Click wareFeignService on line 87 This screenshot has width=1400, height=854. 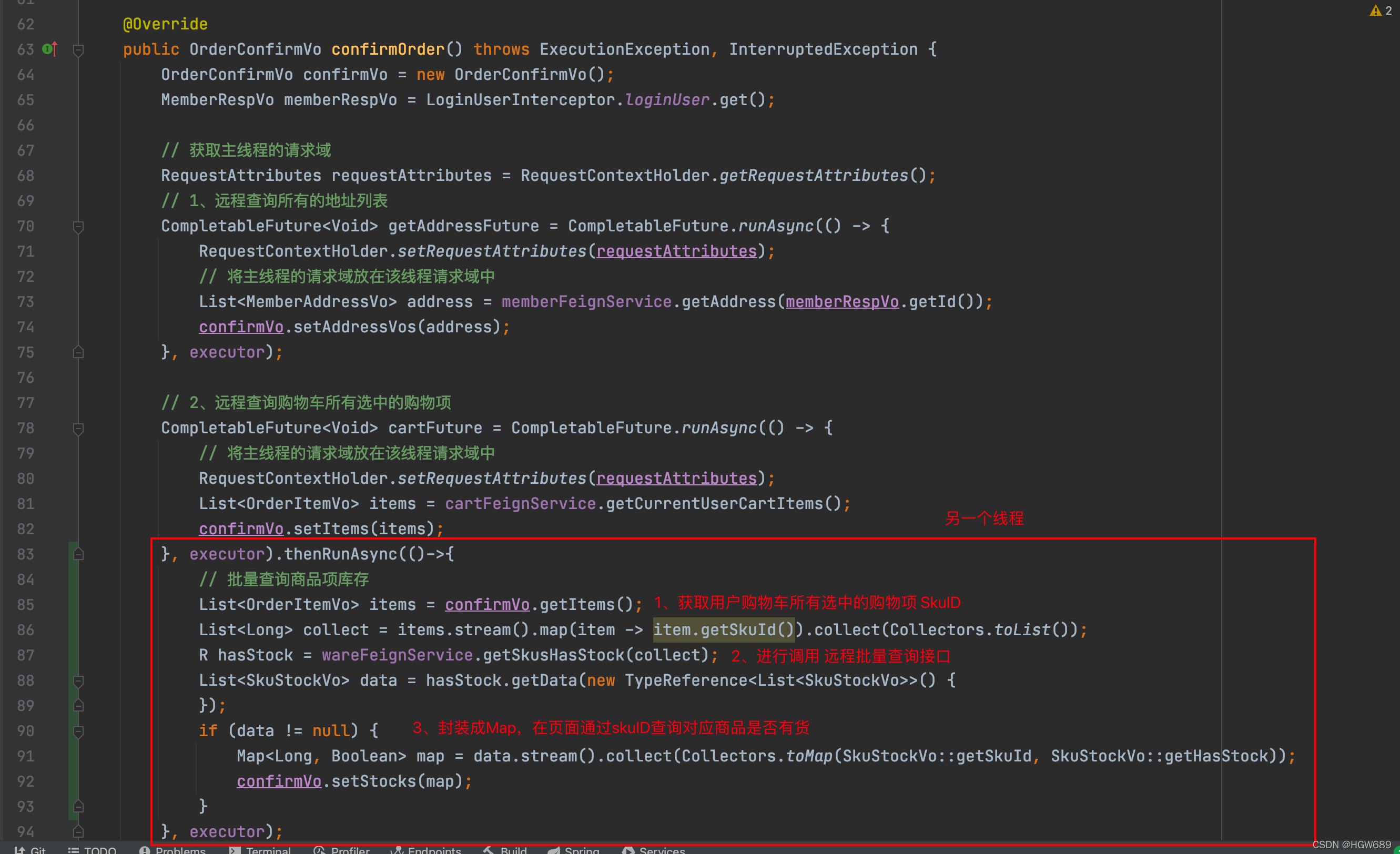click(397, 655)
